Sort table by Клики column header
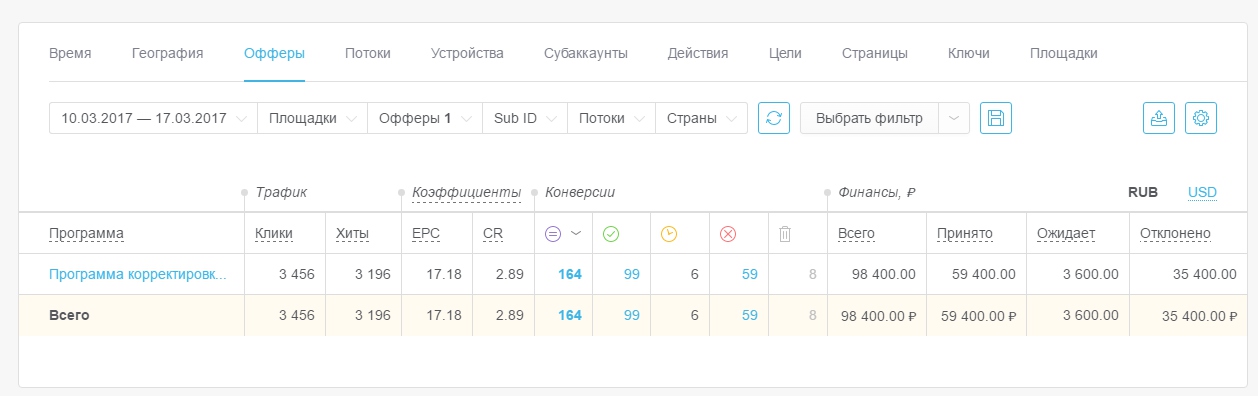 [274, 234]
